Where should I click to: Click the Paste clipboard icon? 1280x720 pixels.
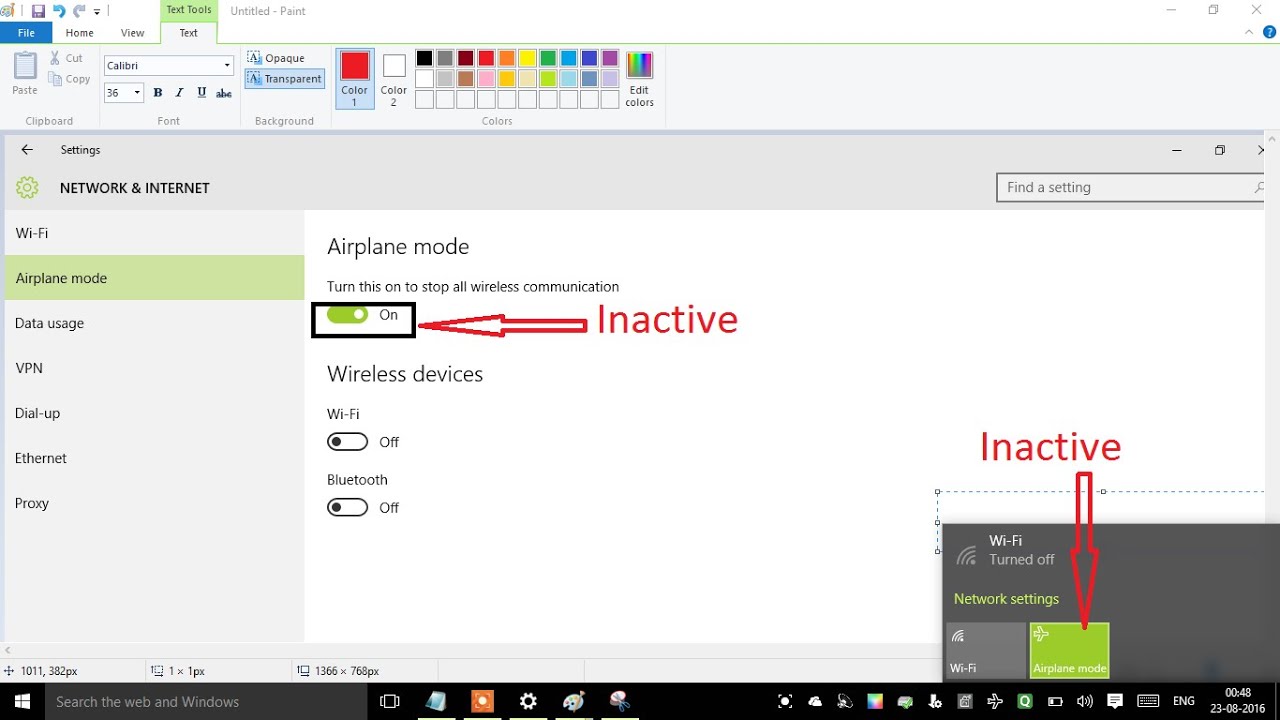tap(25, 66)
